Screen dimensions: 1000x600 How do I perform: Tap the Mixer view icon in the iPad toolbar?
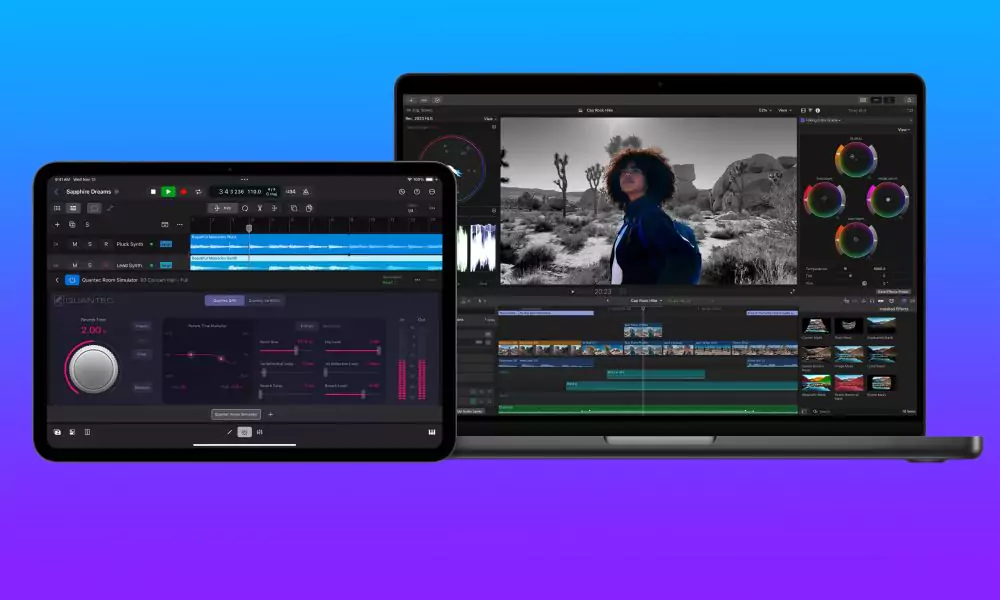pos(260,432)
